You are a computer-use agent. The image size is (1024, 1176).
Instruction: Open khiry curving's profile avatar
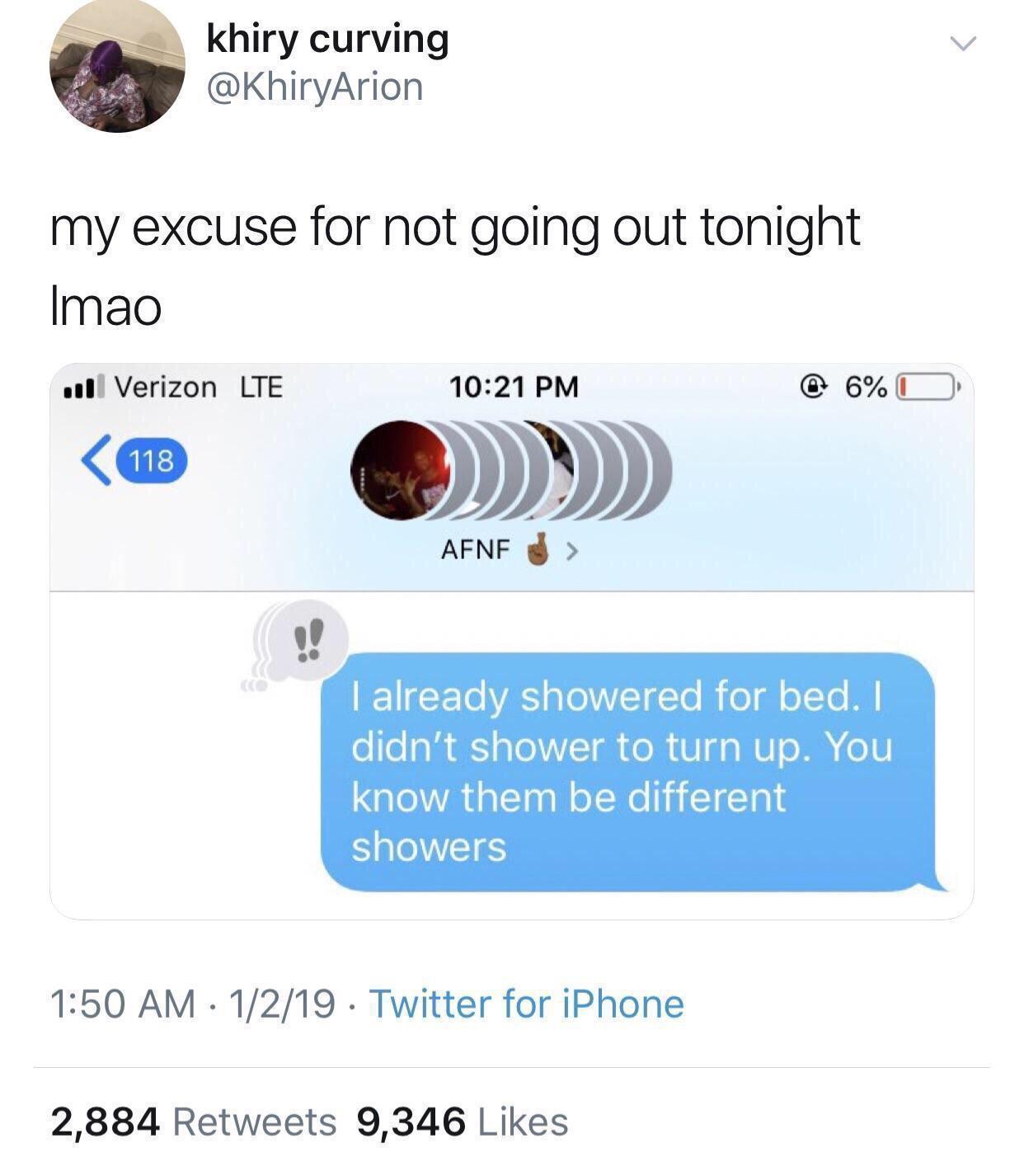[117, 68]
